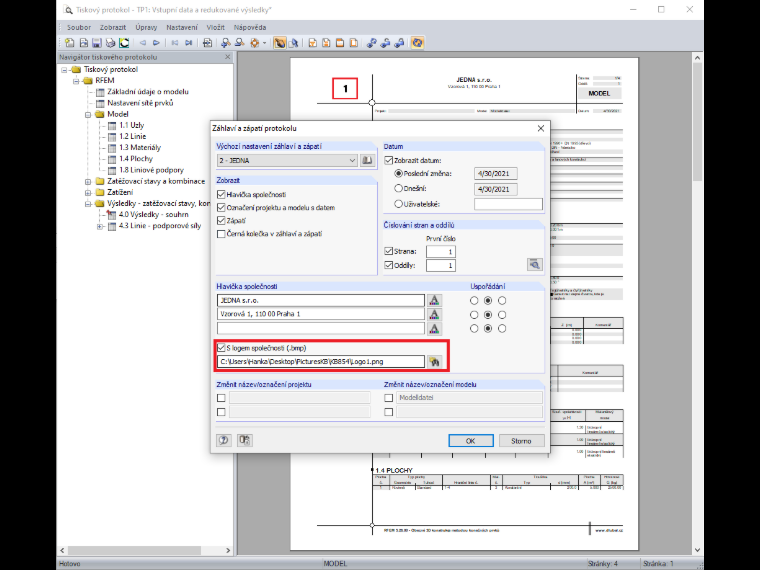Click the orange globe icon in toolbar
Image resolution: width=760 pixels, height=570 pixels.
(417, 43)
